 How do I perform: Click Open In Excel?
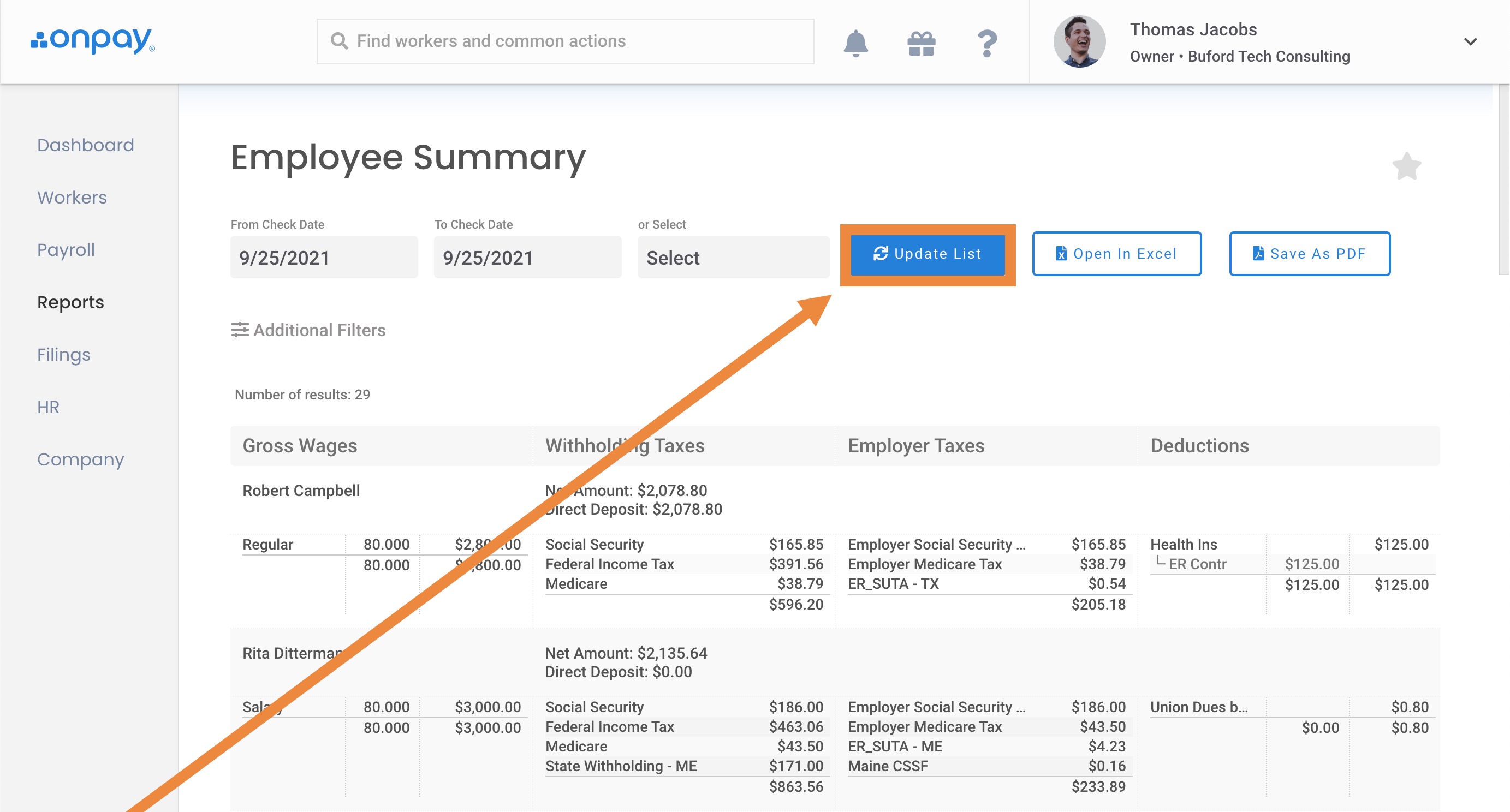tap(1117, 254)
